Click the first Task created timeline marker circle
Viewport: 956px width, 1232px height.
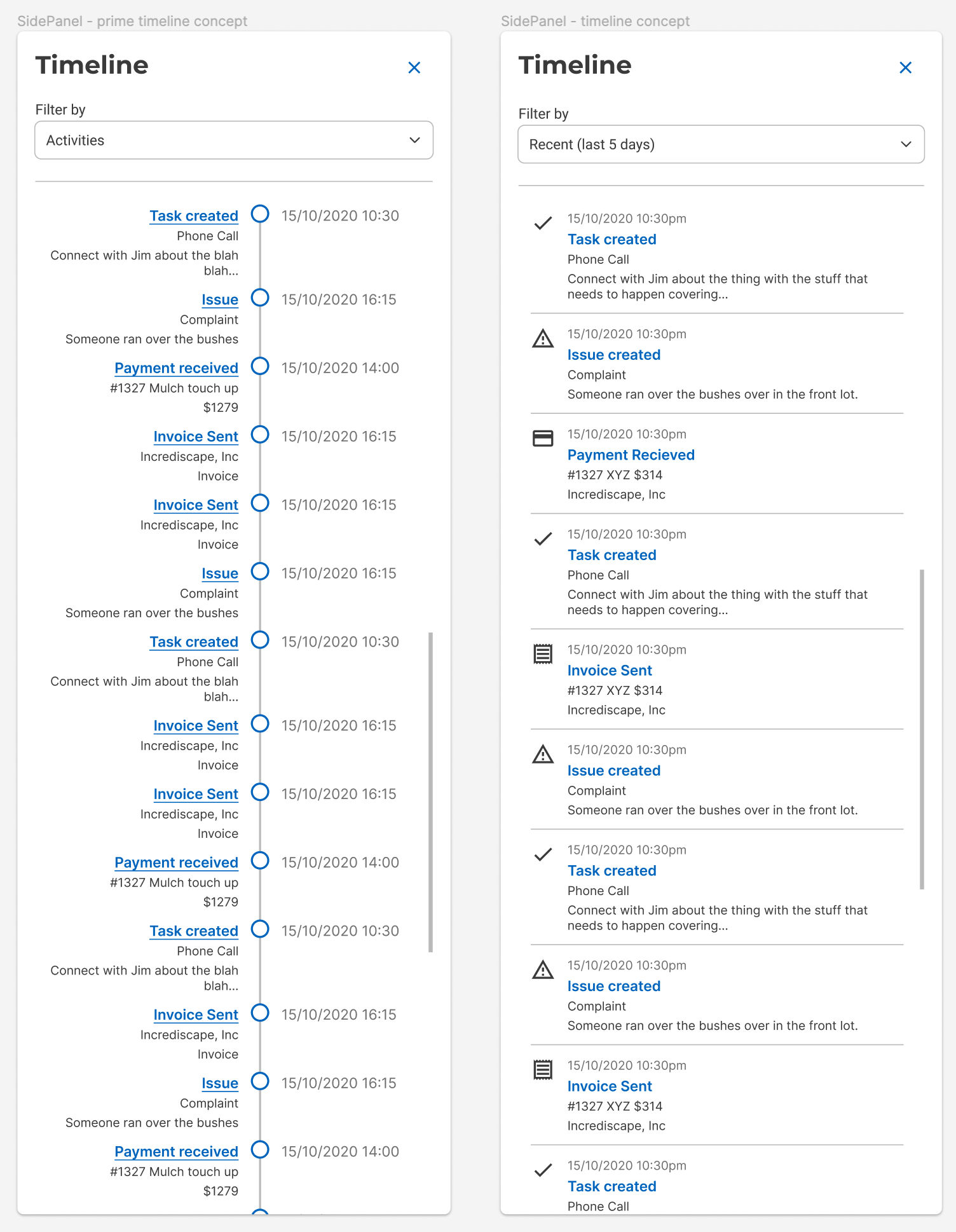pos(260,214)
